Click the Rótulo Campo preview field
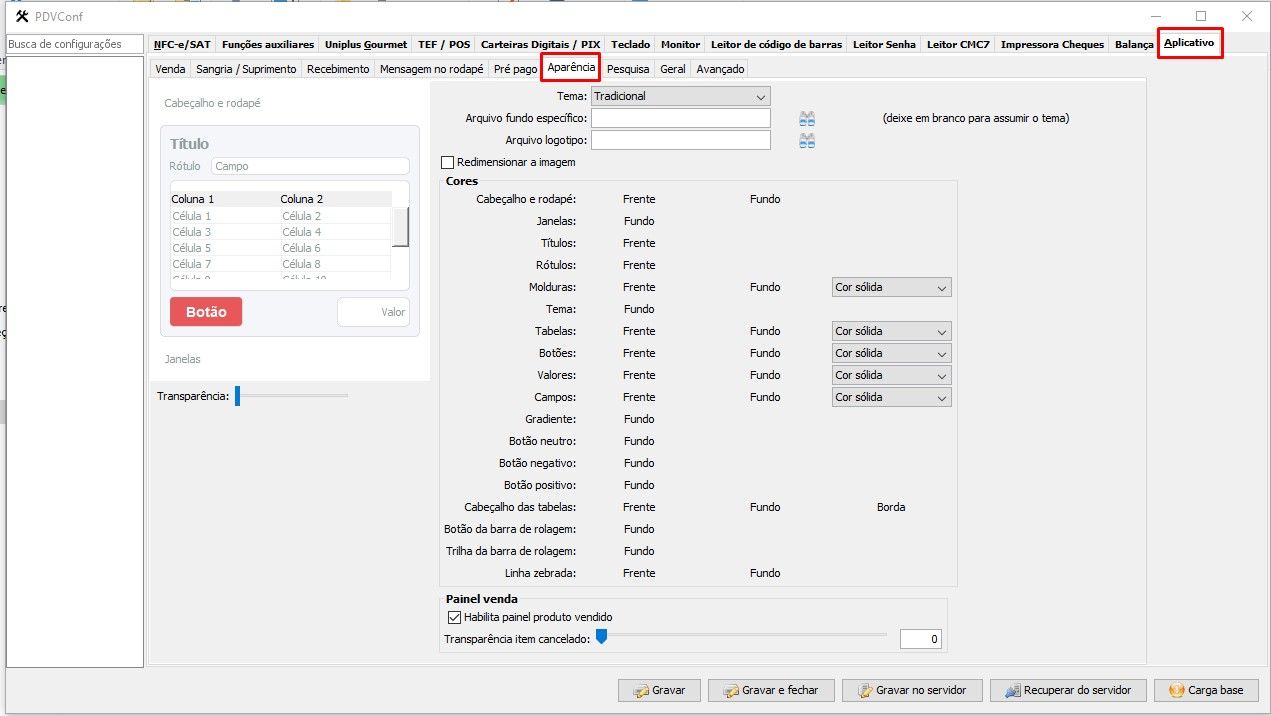 310,166
